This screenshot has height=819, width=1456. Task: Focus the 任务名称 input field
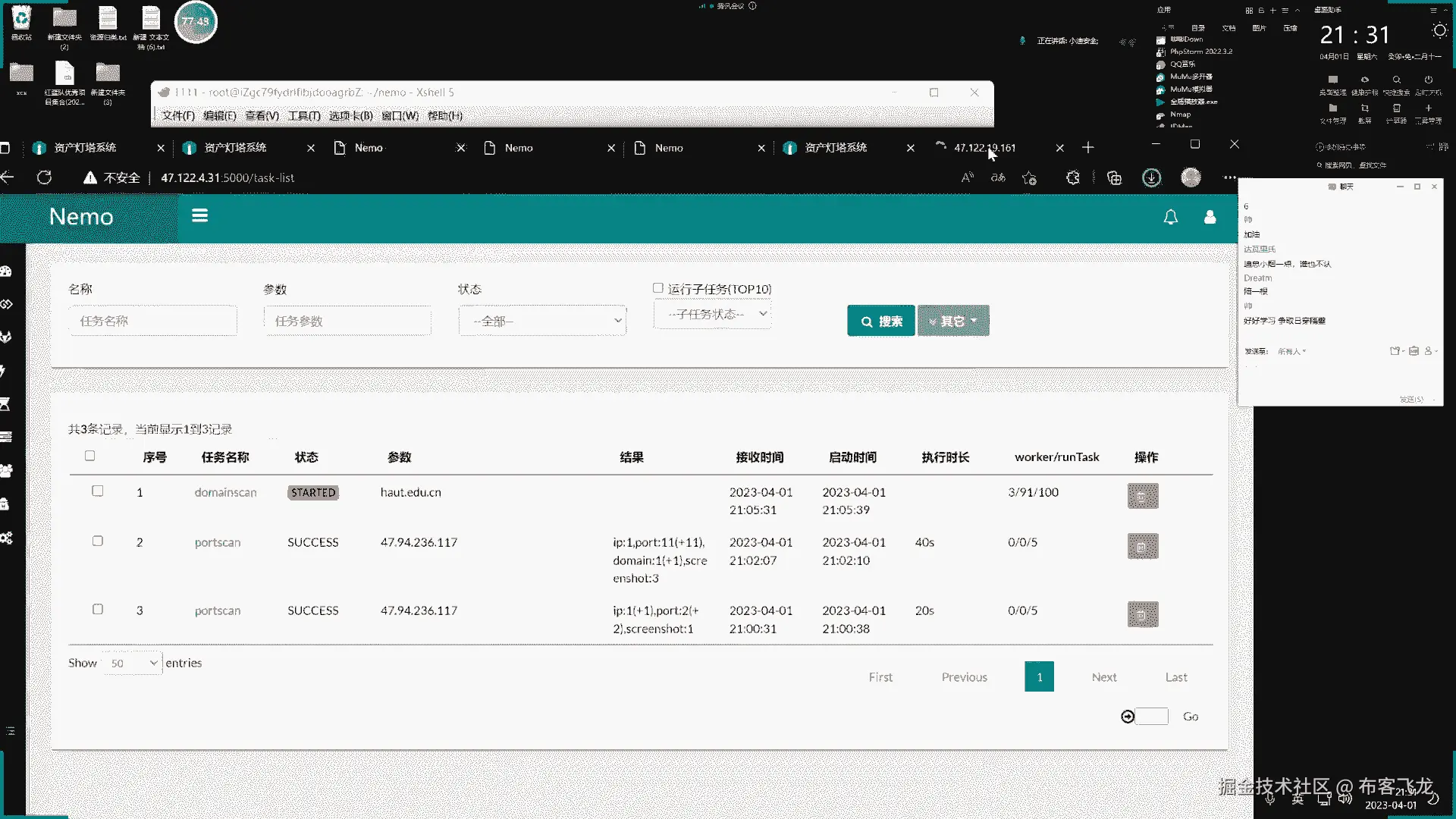(152, 321)
